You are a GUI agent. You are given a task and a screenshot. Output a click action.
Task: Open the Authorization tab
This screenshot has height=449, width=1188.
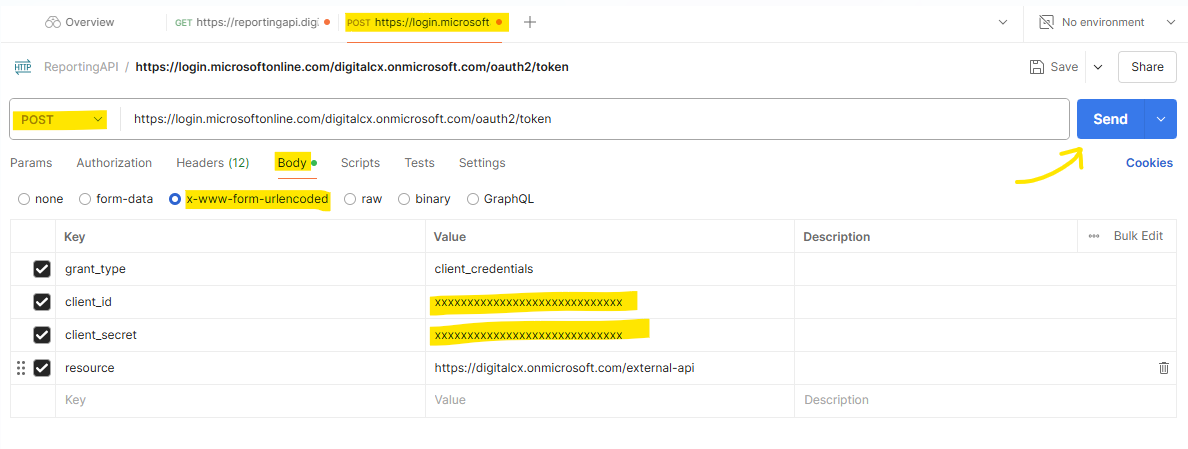(x=114, y=163)
